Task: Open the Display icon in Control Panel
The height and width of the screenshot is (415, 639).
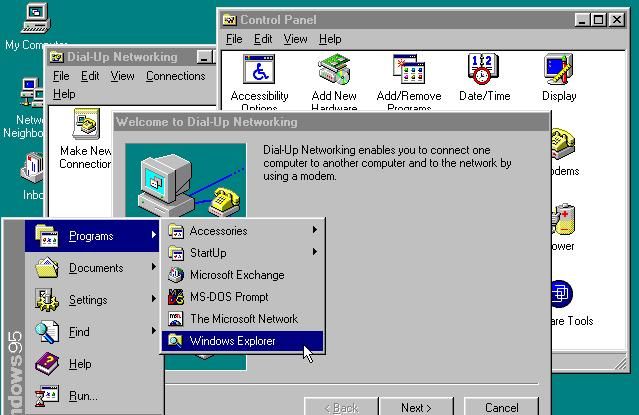Action: [x=559, y=69]
